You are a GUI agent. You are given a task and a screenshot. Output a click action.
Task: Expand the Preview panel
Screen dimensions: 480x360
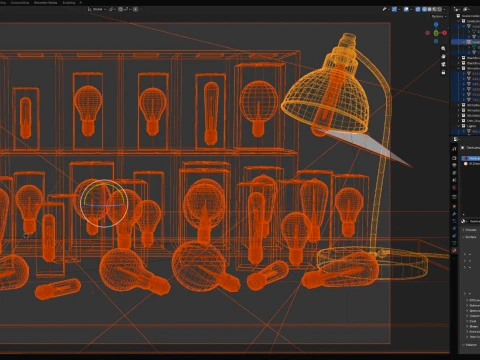point(471,230)
